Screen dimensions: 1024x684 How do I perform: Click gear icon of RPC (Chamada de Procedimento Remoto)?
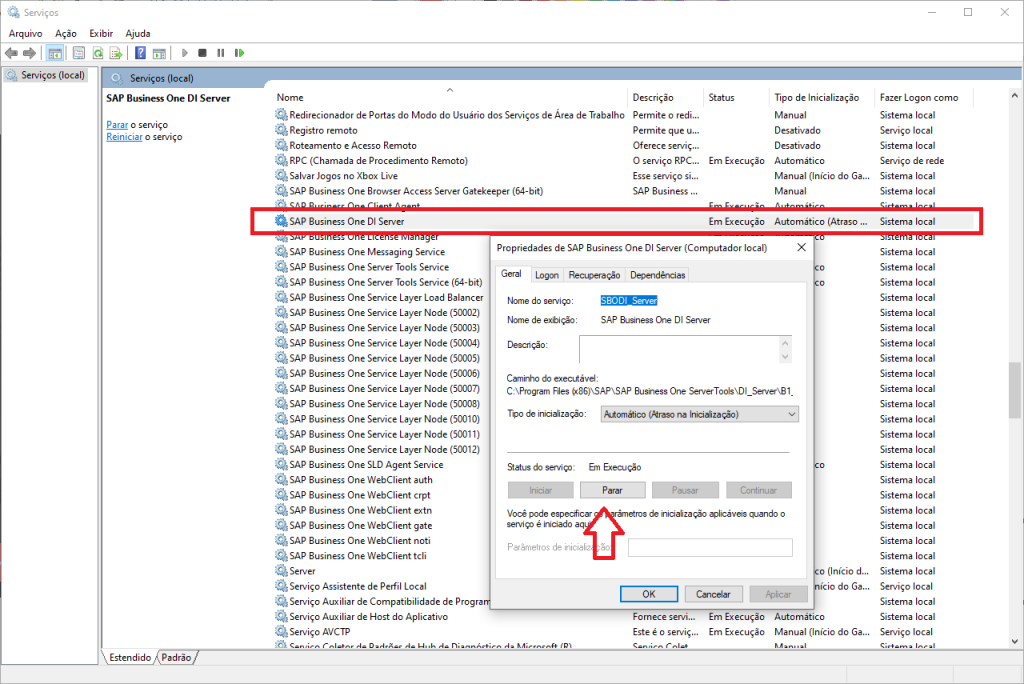[281, 161]
